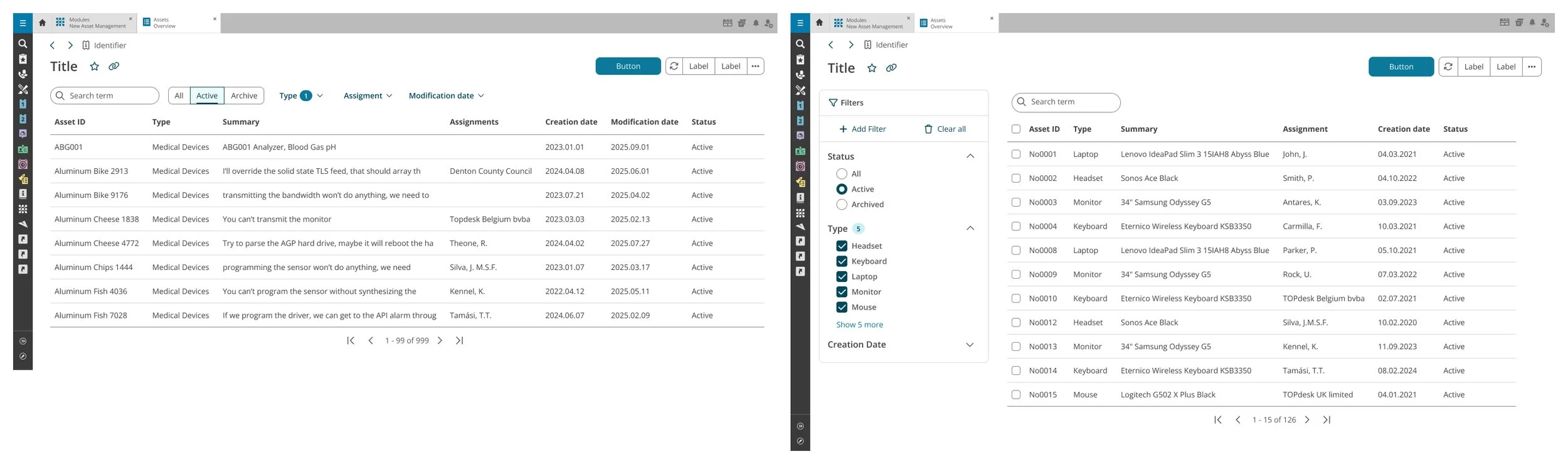
Task: Uncheck the Headset type checkbox
Action: point(842,246)
